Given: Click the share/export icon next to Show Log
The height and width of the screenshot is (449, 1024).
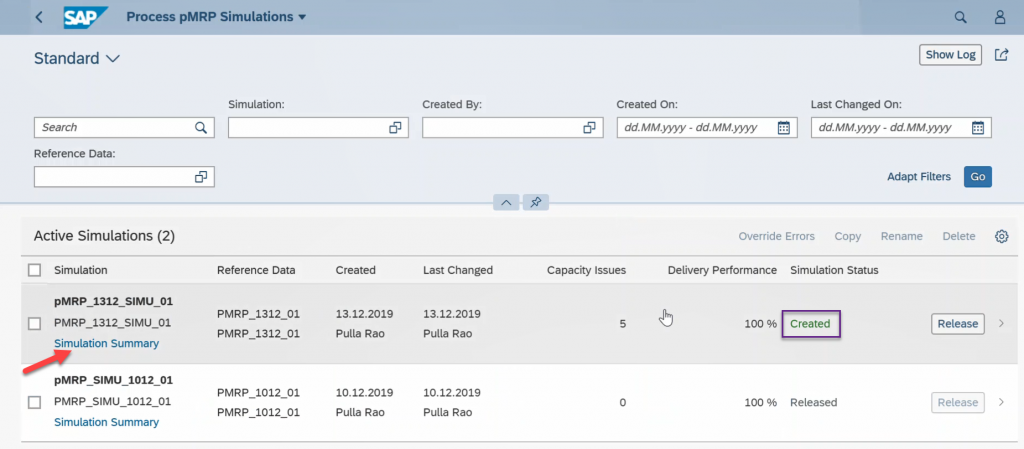Looking at the screenshot, I should 1001,55.
